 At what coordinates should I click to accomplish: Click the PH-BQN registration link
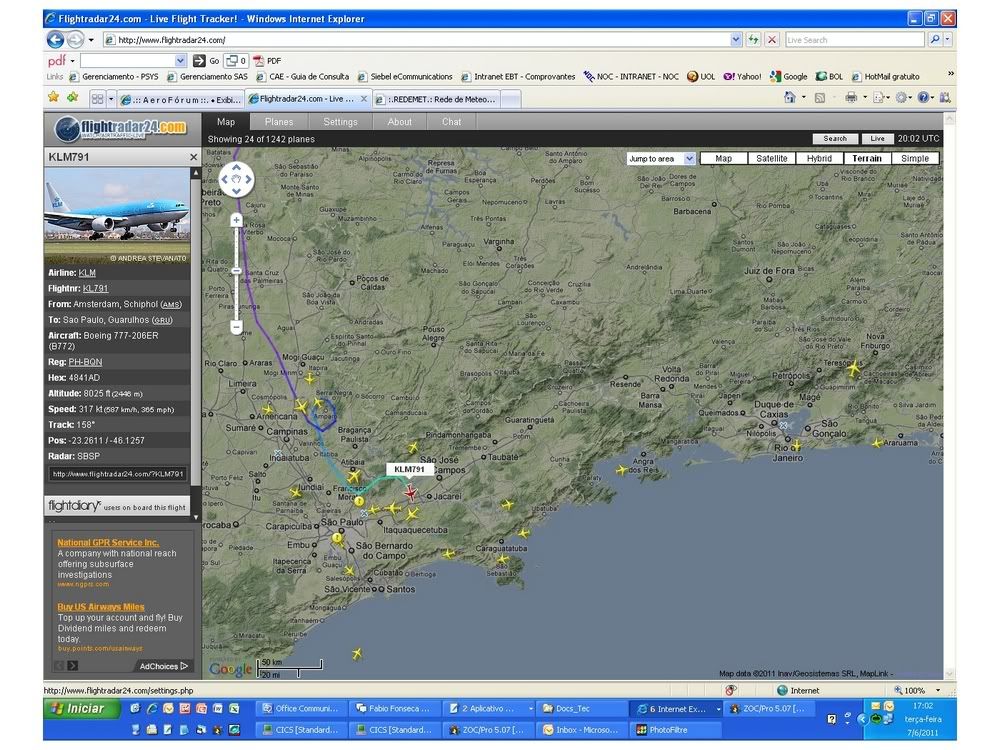point(85,362)
